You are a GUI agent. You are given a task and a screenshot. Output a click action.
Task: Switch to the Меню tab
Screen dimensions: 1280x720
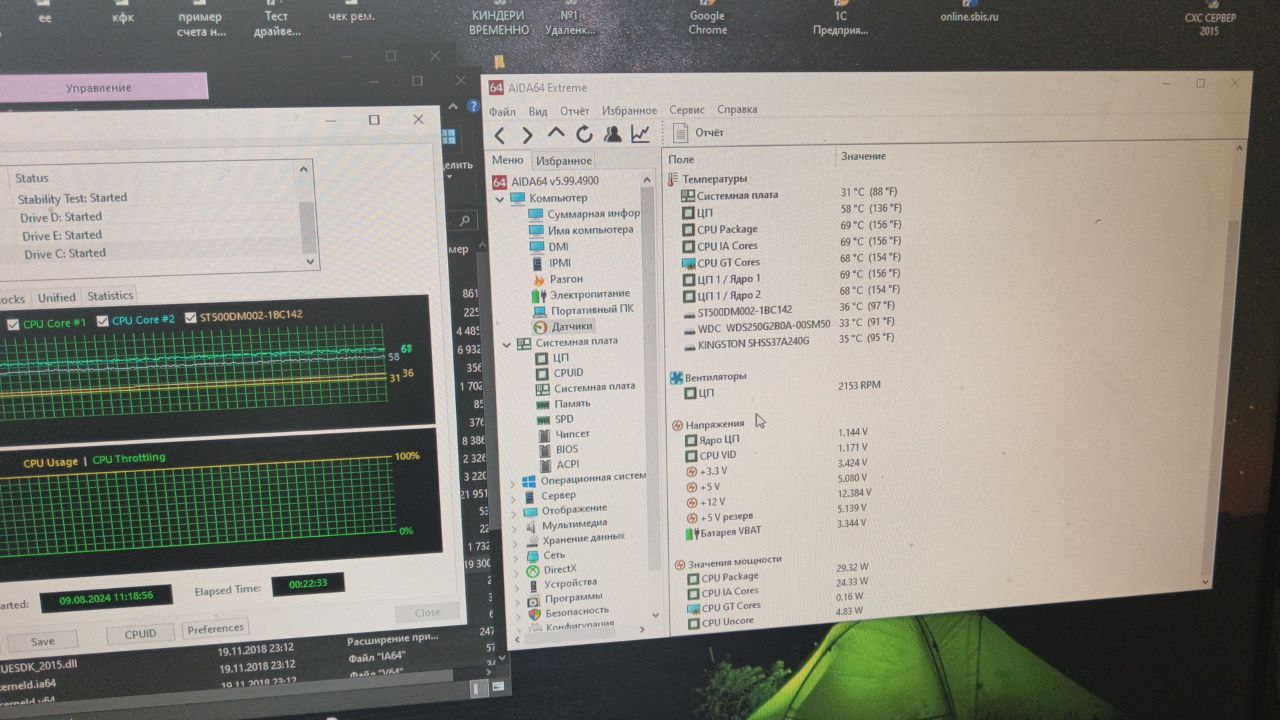pyautogui.click(x=507, y=160)
